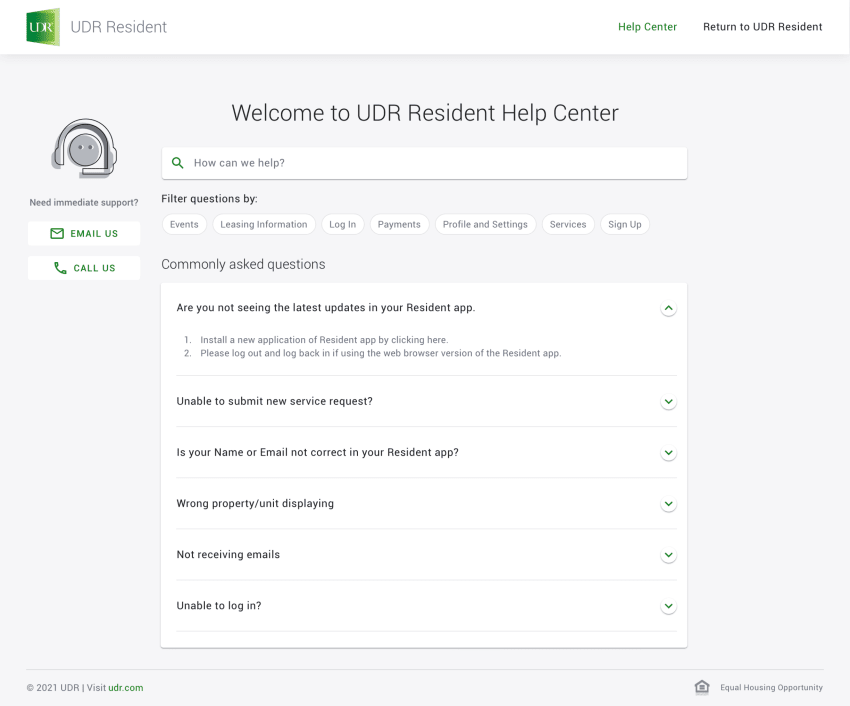Collapse the latest updates question chevron
850x706 pixels.
coord(668,308)
